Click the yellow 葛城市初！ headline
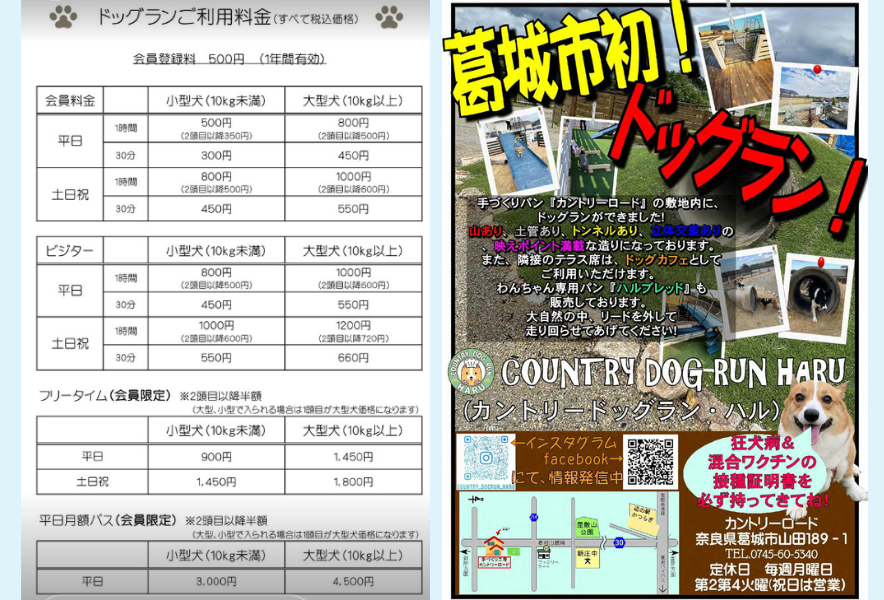Screen dimensions: 884x600 point(569,60)
